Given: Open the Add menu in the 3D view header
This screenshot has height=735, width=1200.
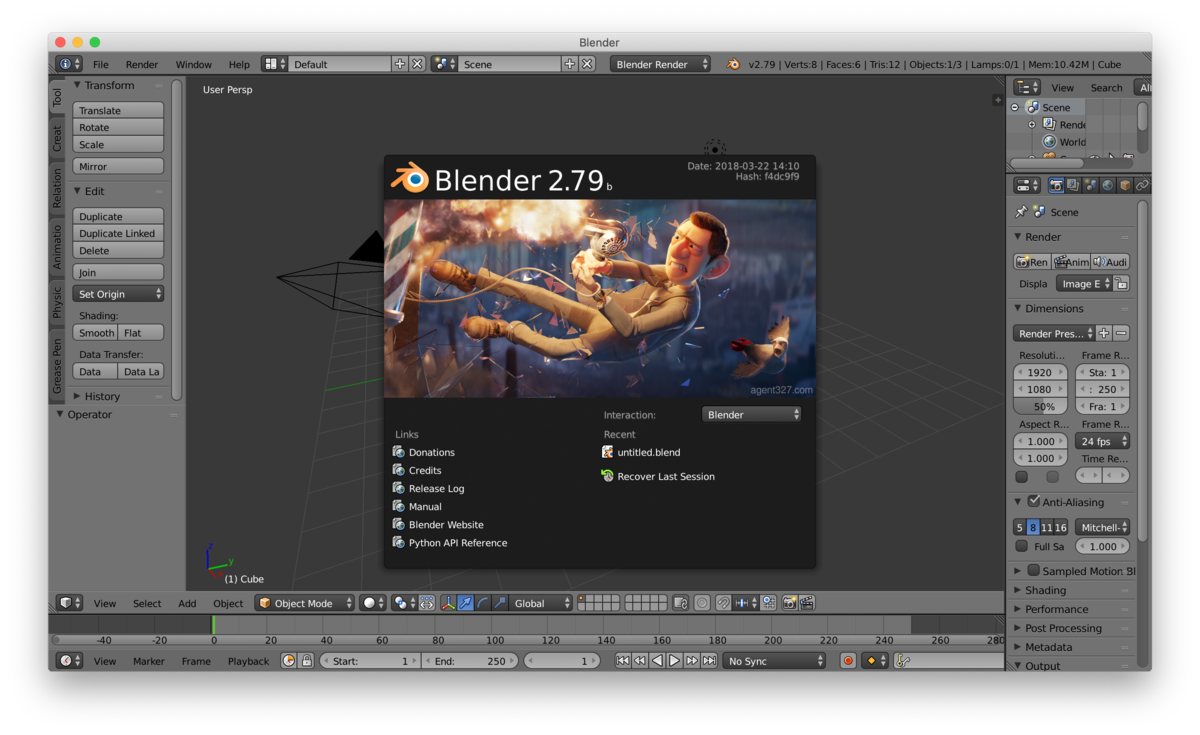Looking at the screenshot, I should point(187,603).
